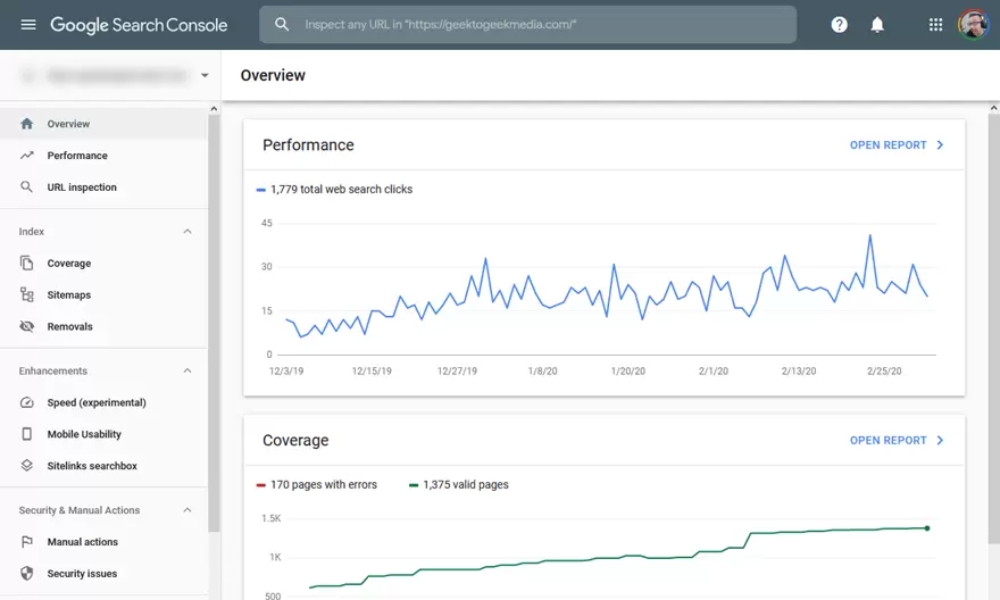Viewport: 1000px width, 600px height.
Task: Collapse the Index section
Action: pyautogui.click(x=187, y=231)
